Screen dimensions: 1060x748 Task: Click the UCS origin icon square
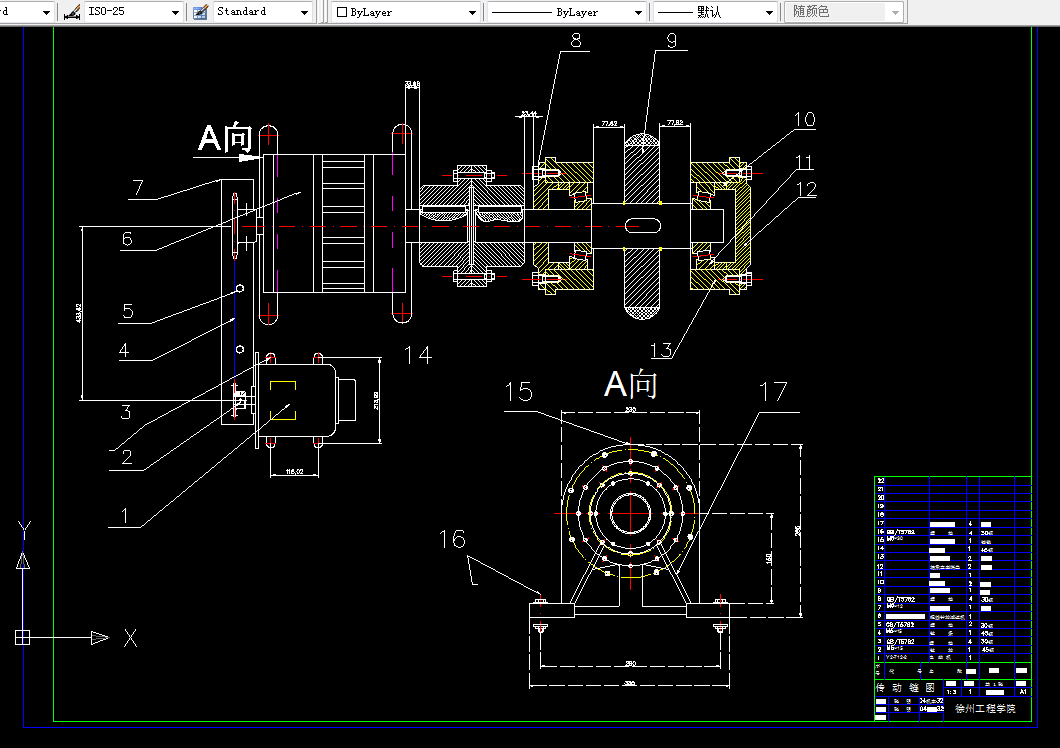tap(22, 638)
